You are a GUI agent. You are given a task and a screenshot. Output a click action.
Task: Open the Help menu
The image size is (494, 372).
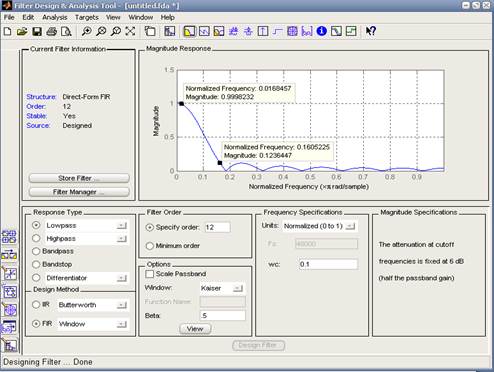pos(167,17)
